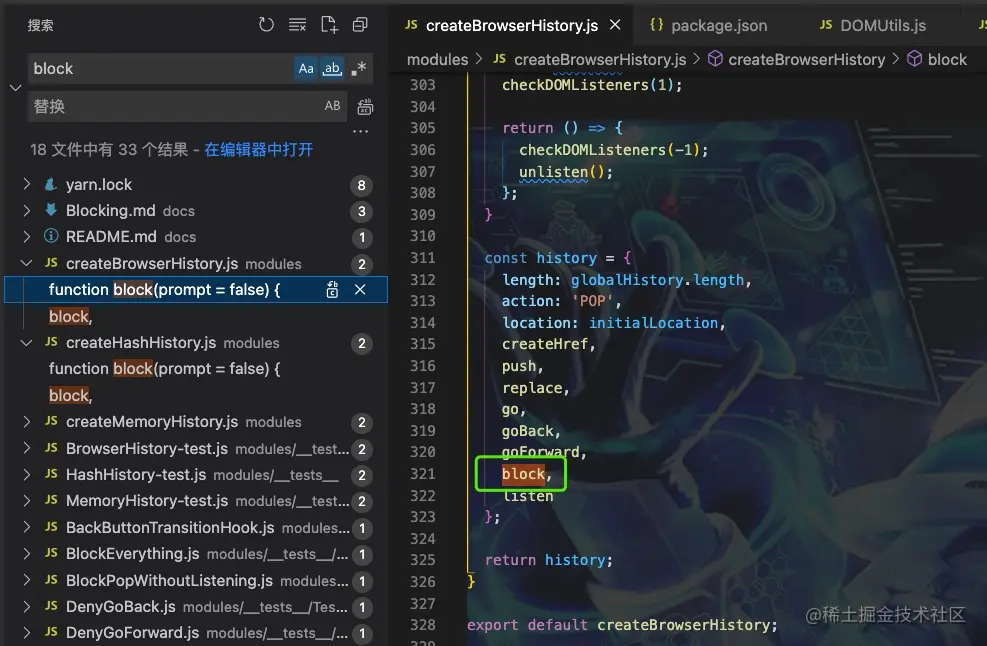
Task: Click Blocking.md markdown file icon
Action: tap(51, 210)
